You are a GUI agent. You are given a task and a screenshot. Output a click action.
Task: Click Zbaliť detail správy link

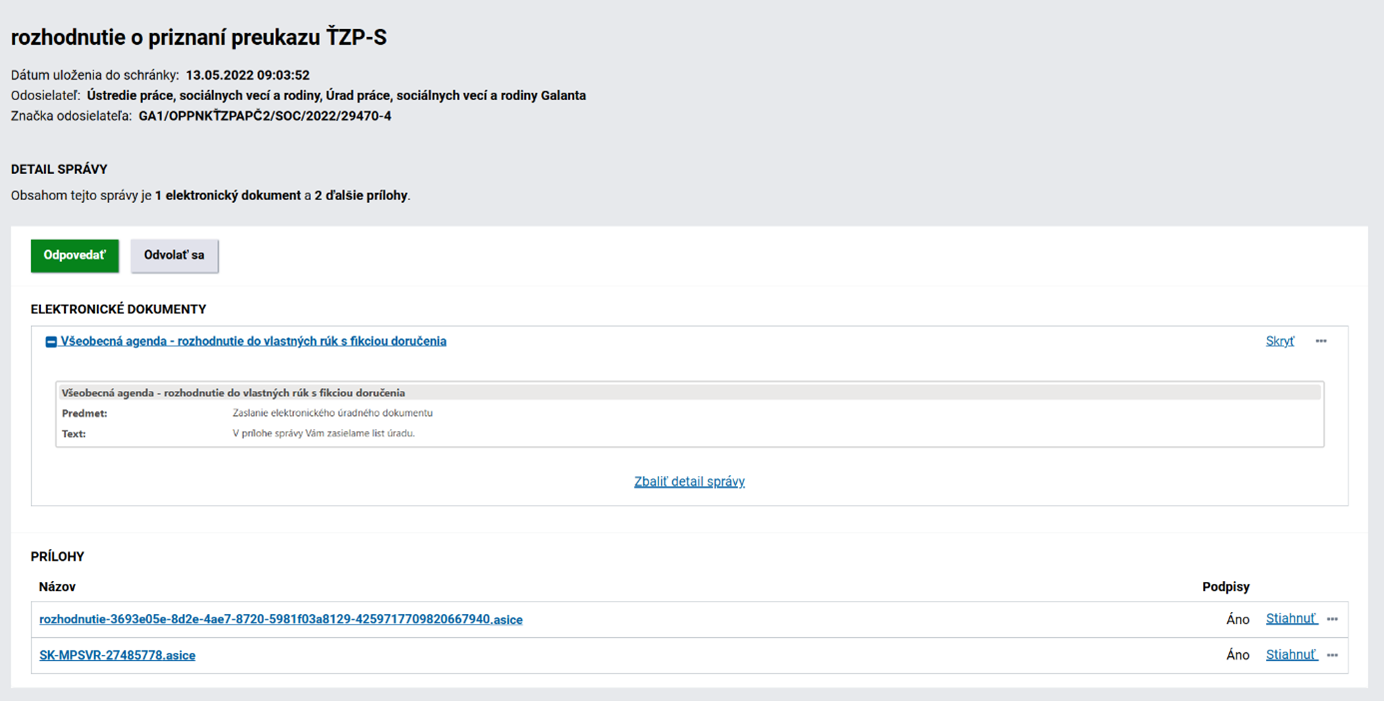point(689,482)
